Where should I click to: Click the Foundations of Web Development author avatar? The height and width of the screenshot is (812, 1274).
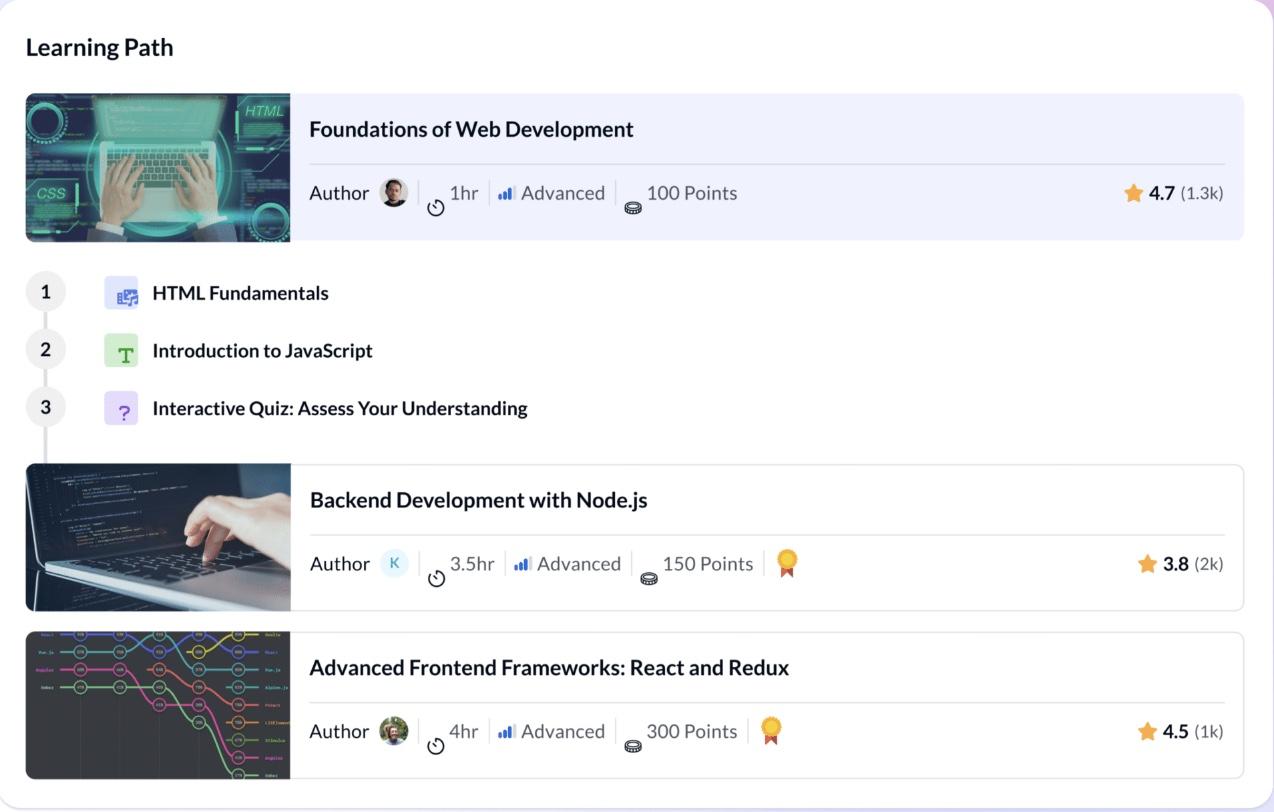394,193
